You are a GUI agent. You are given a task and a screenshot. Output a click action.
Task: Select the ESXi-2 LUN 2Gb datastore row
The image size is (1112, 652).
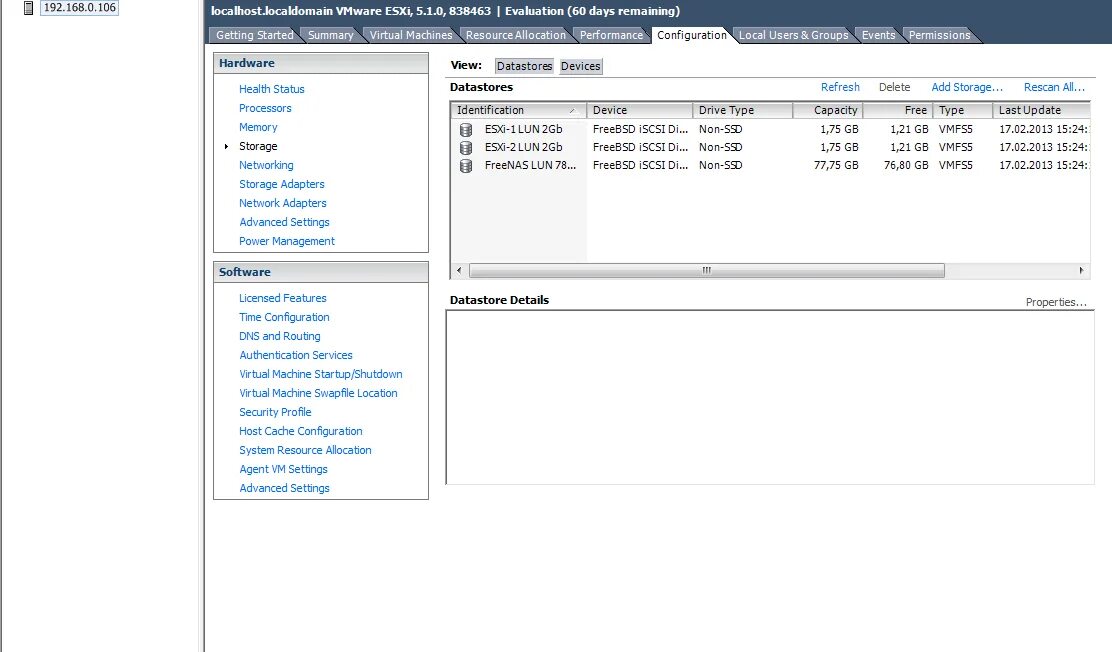tap(770, 147)
